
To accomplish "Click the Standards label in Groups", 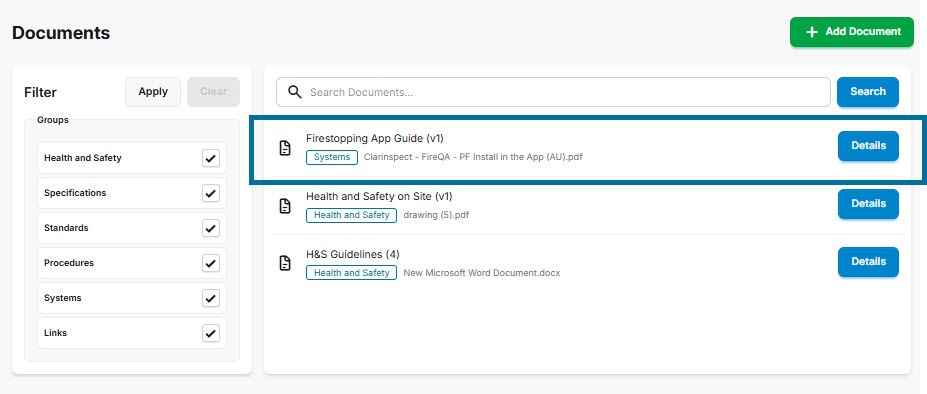I will (66, 228).
